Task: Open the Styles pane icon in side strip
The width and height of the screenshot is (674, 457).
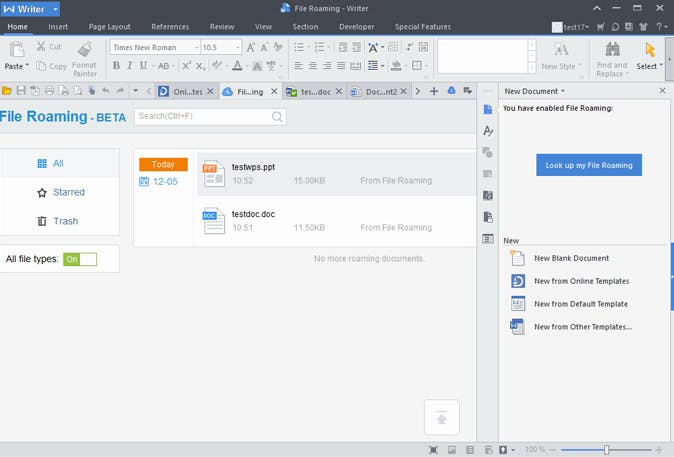Action: [x=487, y=131]
